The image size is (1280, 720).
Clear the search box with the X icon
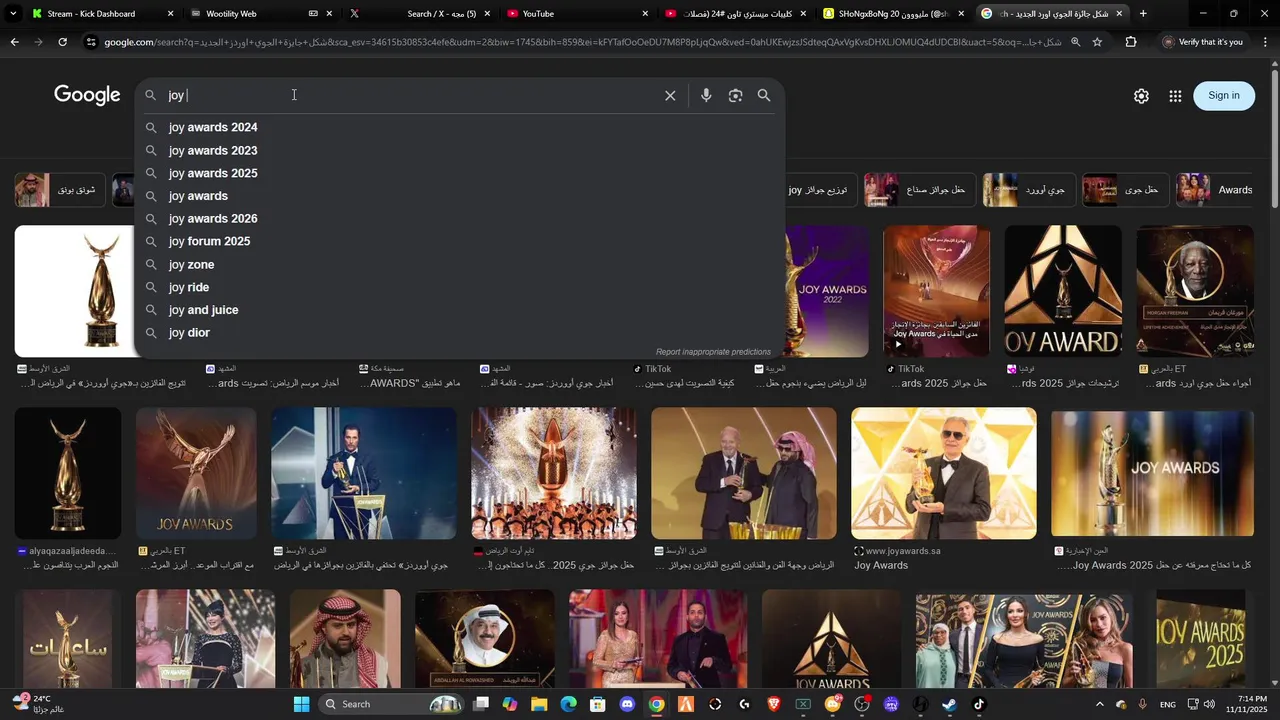coord(670,96)
